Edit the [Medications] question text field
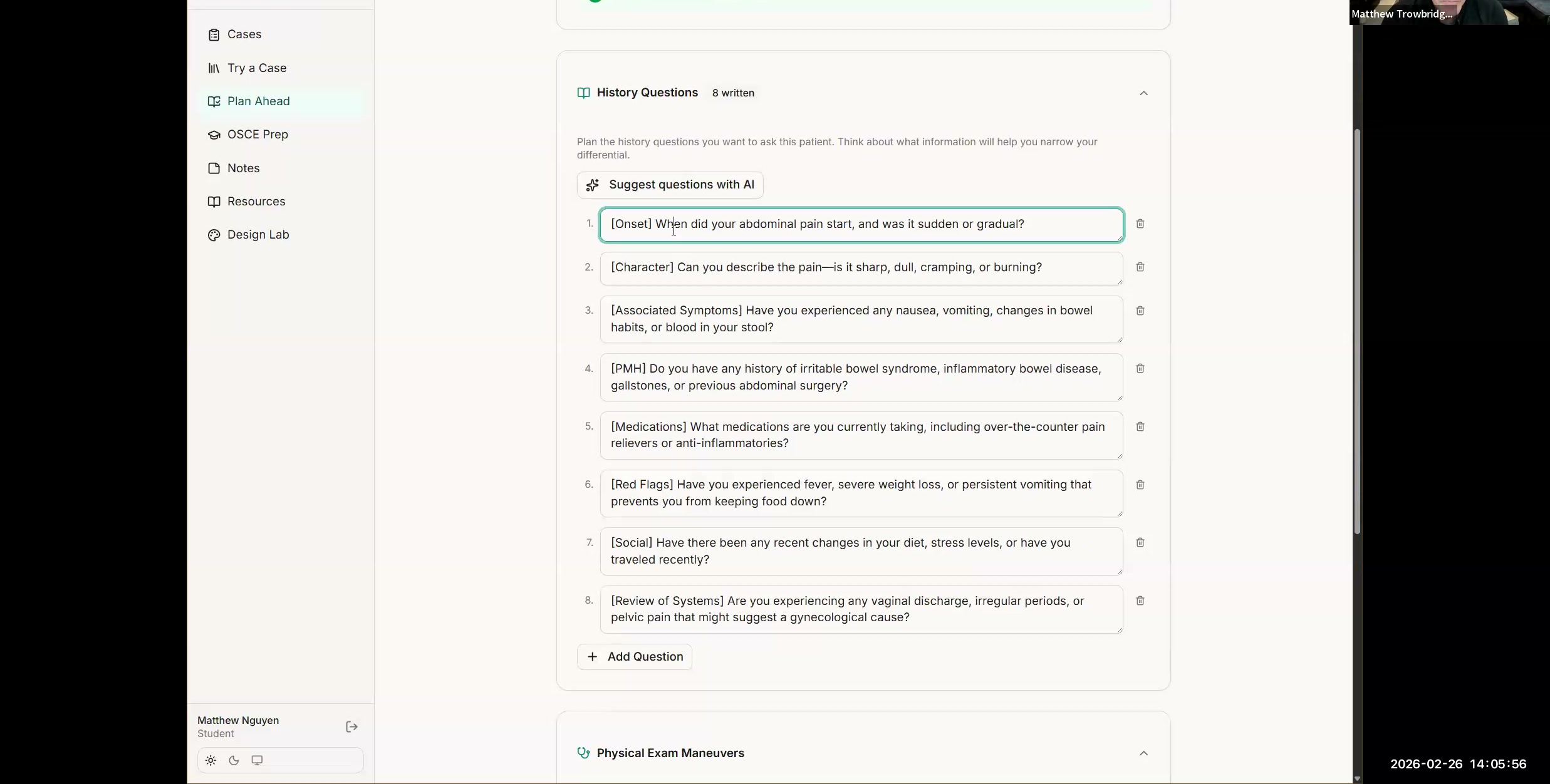This screenshot has height=784, width=1550. click(858, 435)
